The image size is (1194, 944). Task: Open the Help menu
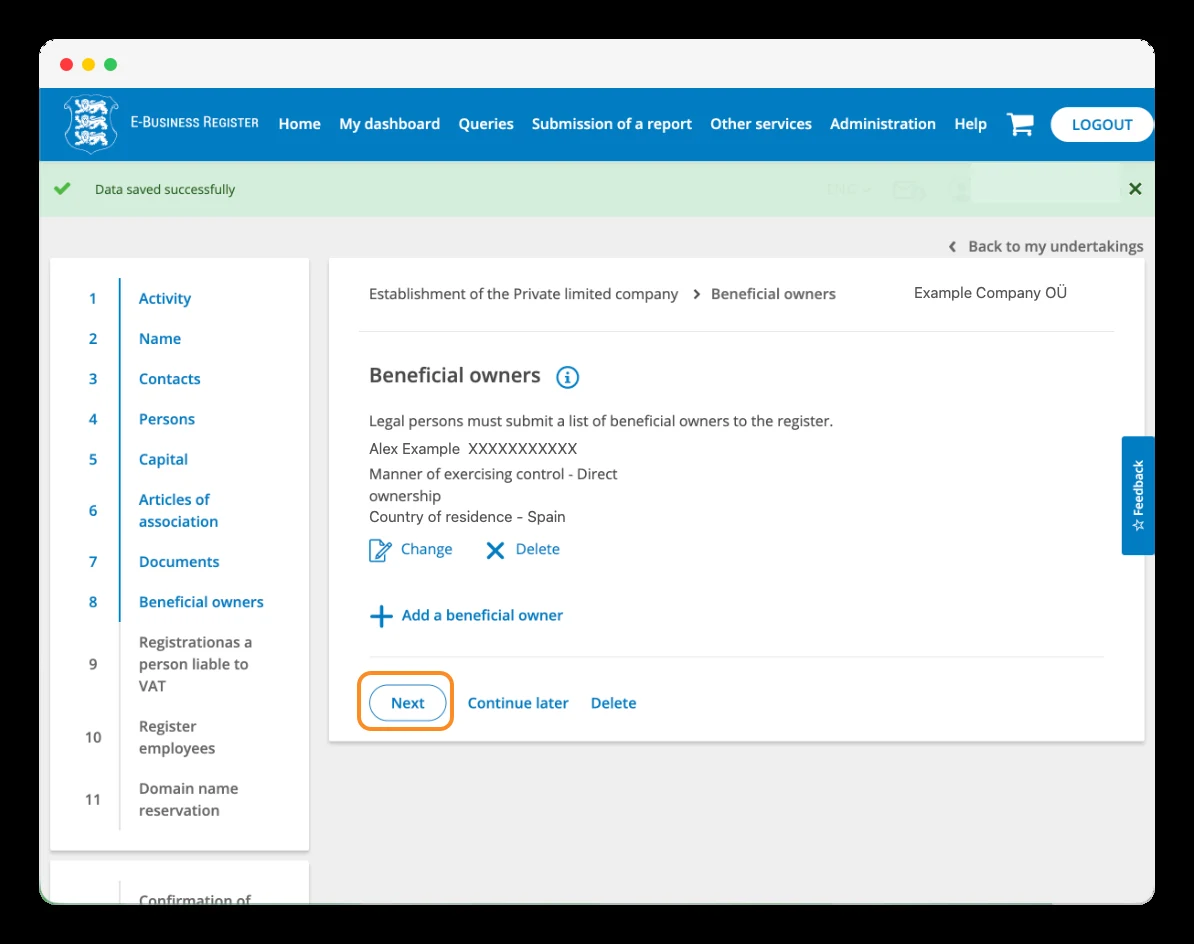point(970,124)
